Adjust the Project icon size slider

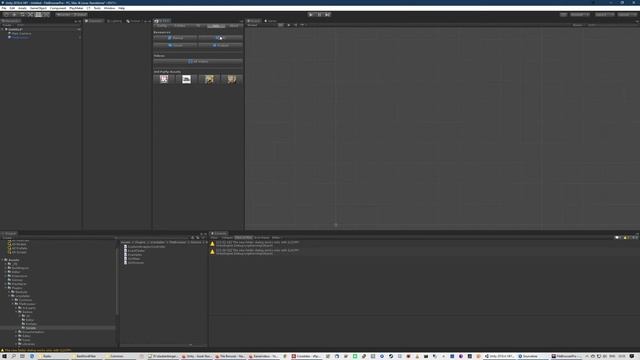coord(191,345)
